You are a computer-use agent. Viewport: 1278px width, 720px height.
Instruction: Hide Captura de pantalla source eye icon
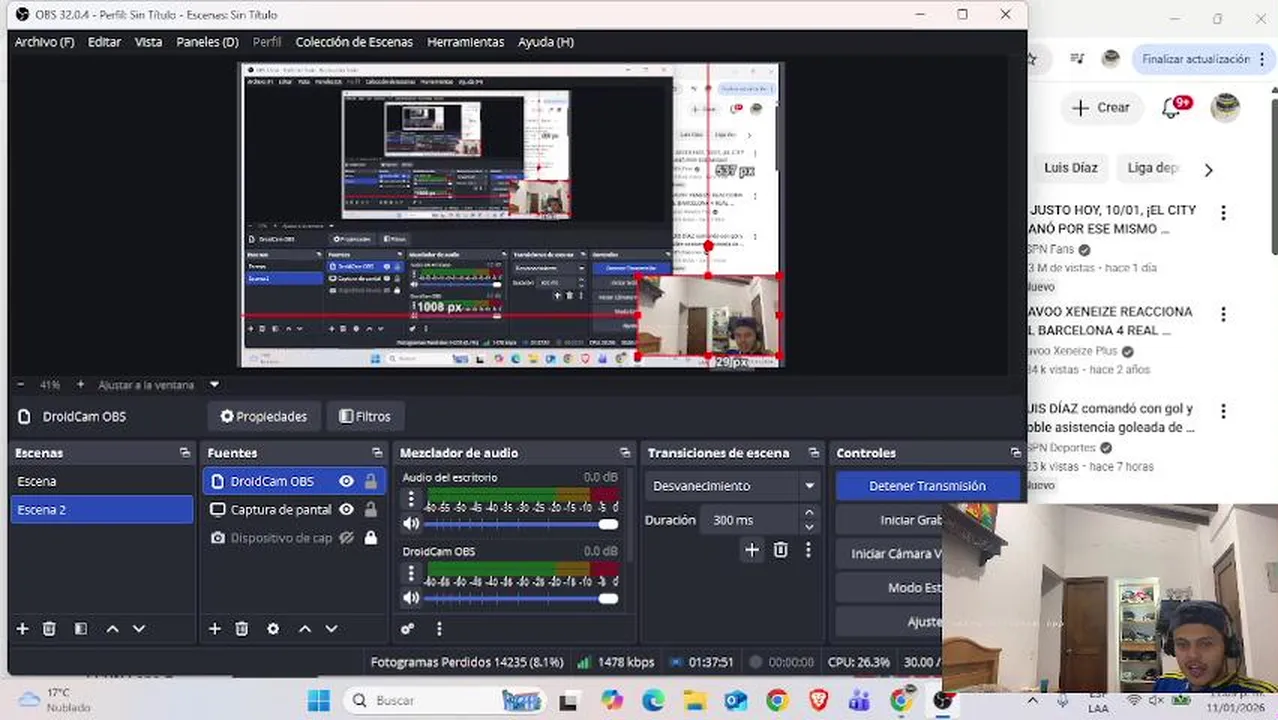(x=346, y=509)
